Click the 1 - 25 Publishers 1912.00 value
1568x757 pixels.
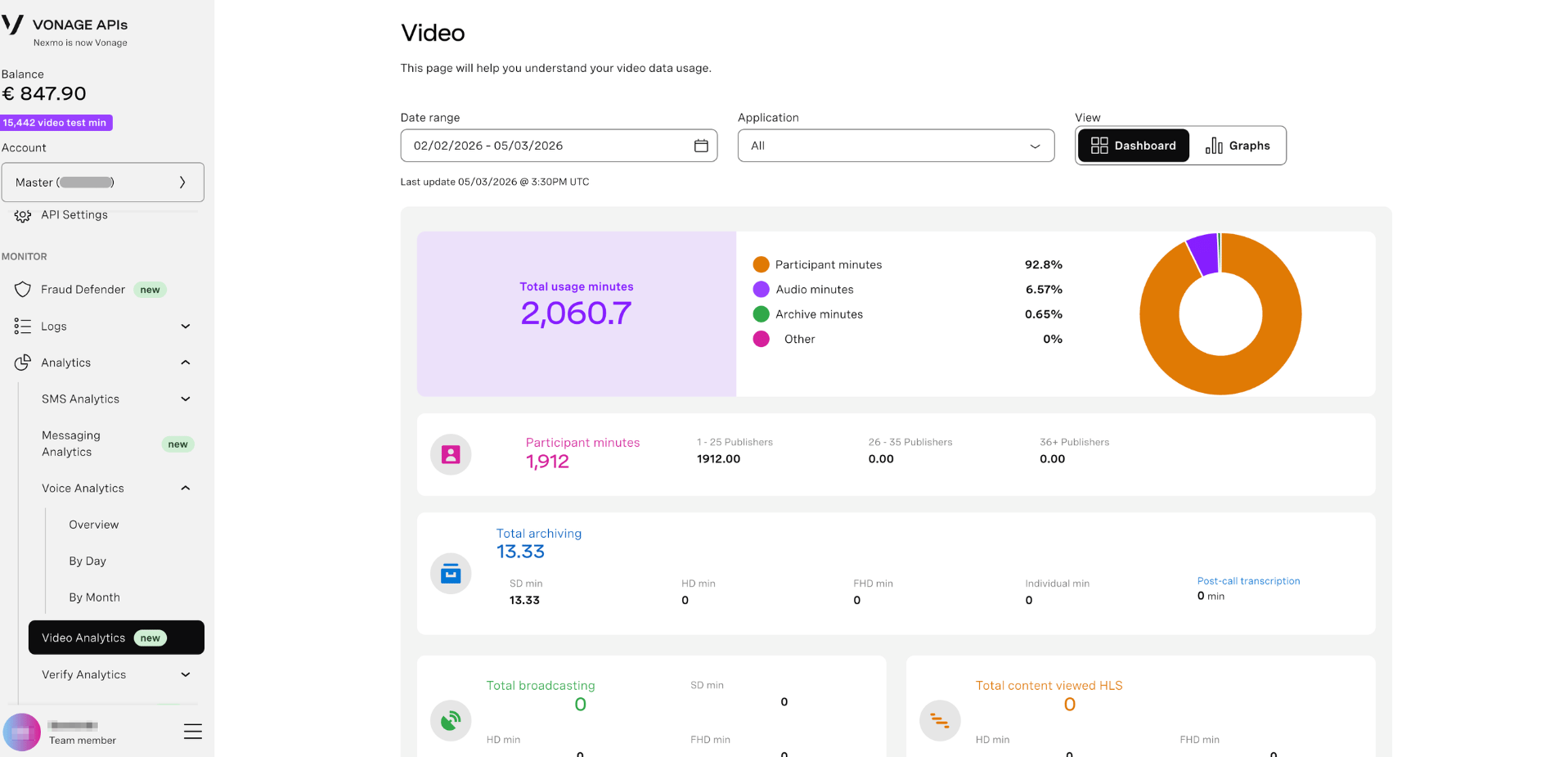pos(718,459)
